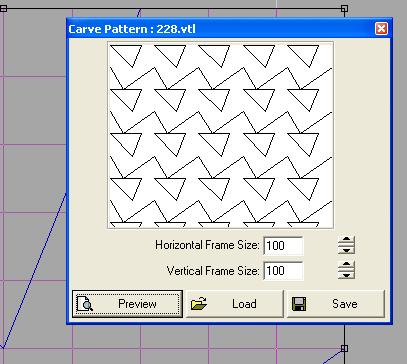Click the floppy disk icon on Save
The height and width of the screenshot is (364, 407).
(x=299, y=304)
